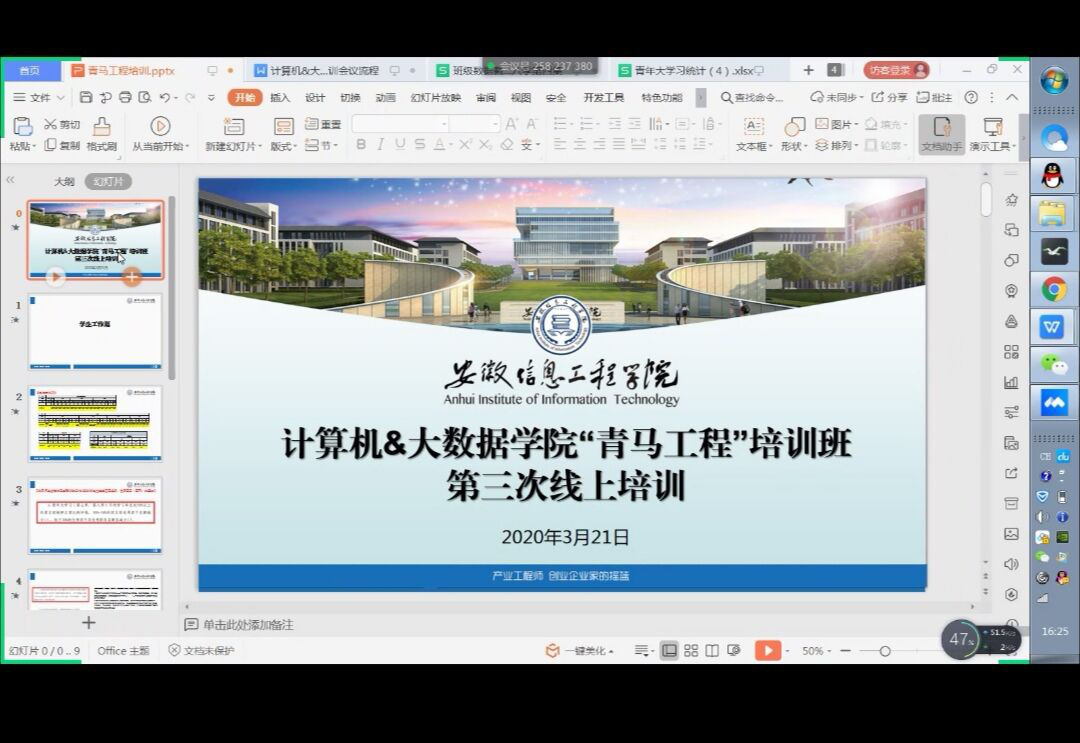Viewport: 1080px width, 743px height.
Task: Click the Cut (剪切) scissors icon
Action: coord(51,125)
